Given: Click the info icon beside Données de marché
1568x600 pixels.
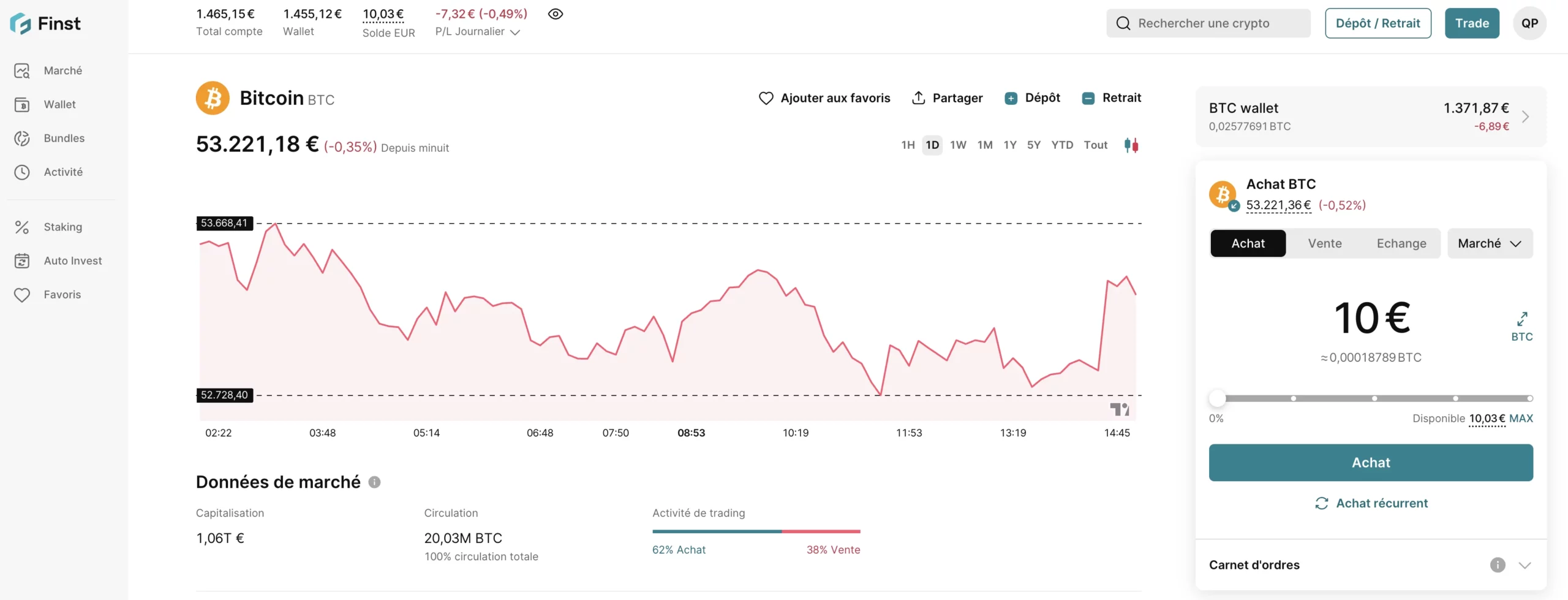Looking at the screenshot, I should pos(374,482).
